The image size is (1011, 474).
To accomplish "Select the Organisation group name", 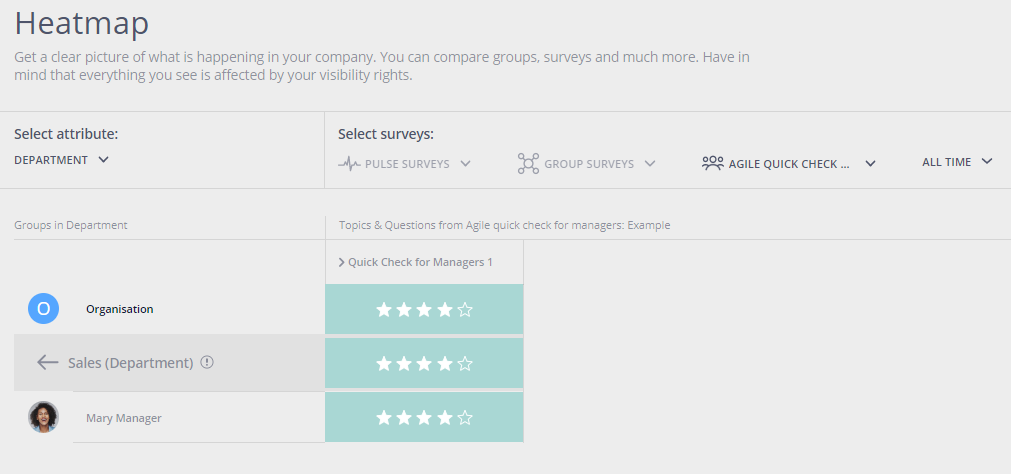I will [x=120, y=309].
